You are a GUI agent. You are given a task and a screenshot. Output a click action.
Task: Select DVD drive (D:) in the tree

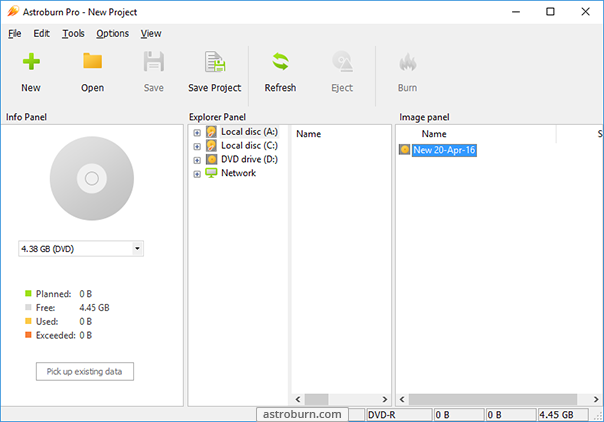249,159
